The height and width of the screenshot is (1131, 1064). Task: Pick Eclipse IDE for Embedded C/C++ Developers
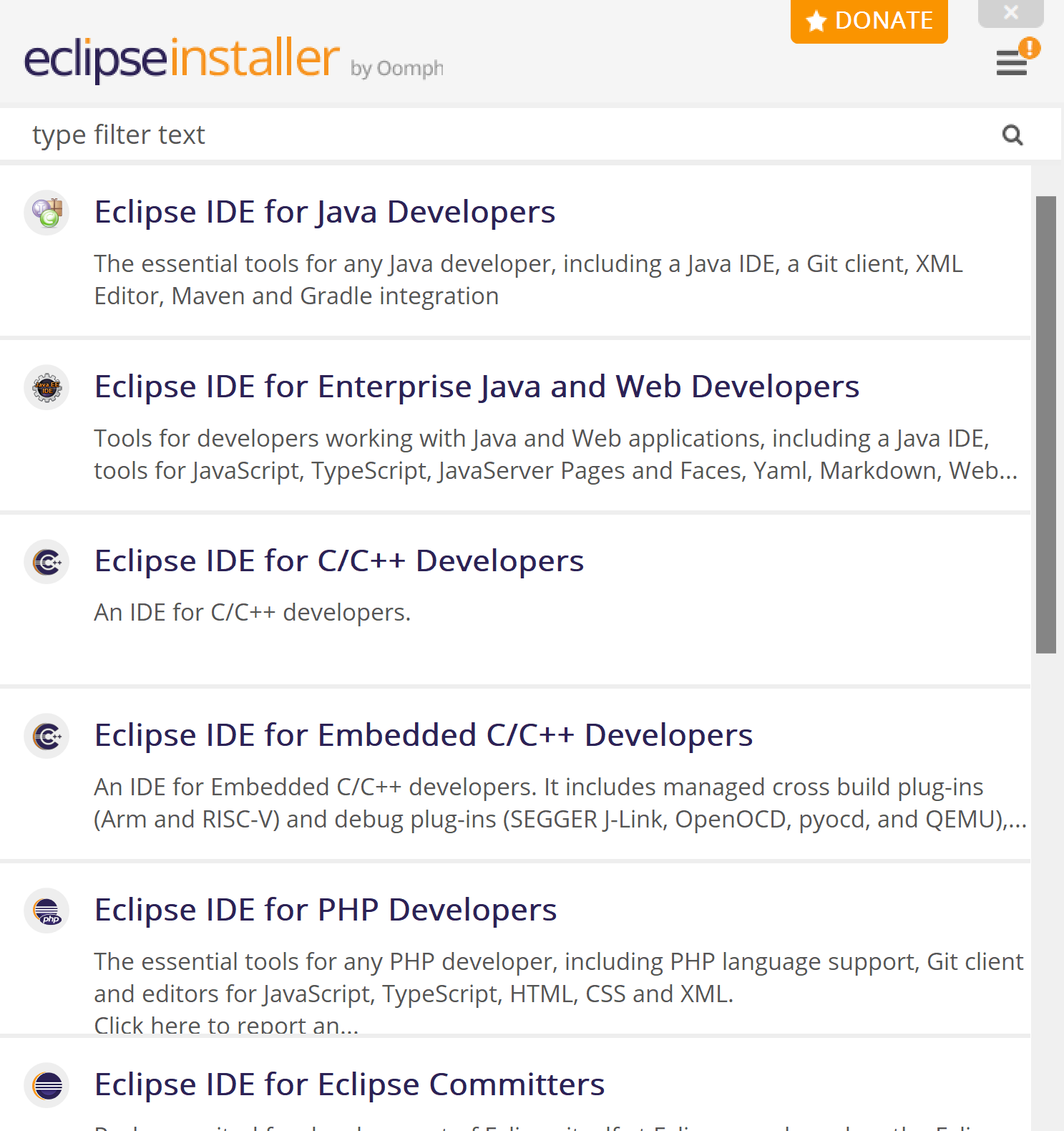click(x=424, y=736)
